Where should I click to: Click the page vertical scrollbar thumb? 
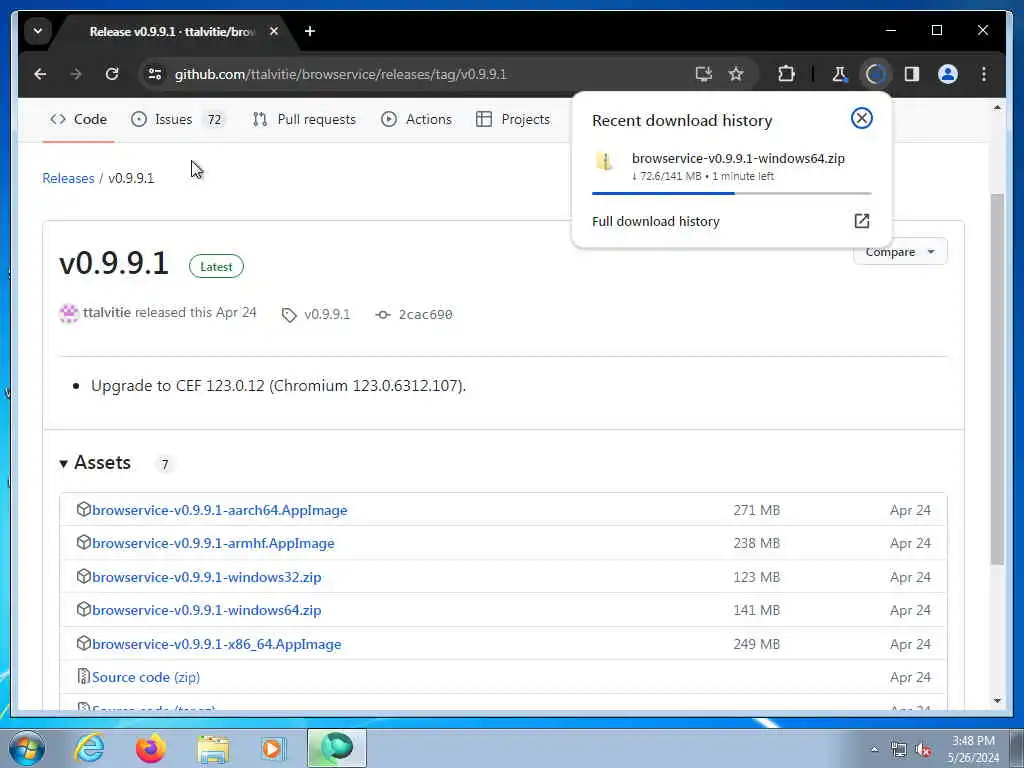tap(997, 379)
